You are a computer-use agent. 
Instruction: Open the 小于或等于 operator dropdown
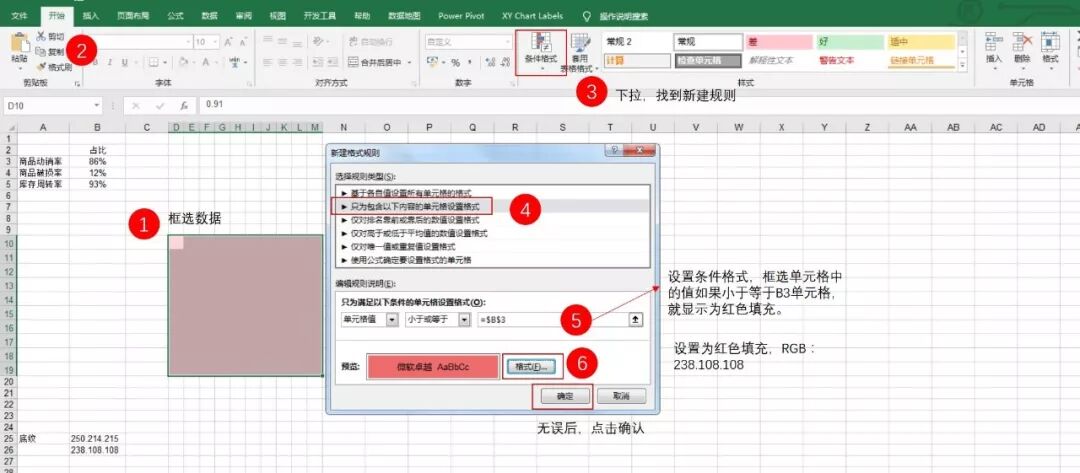click(x=465, y=319)
